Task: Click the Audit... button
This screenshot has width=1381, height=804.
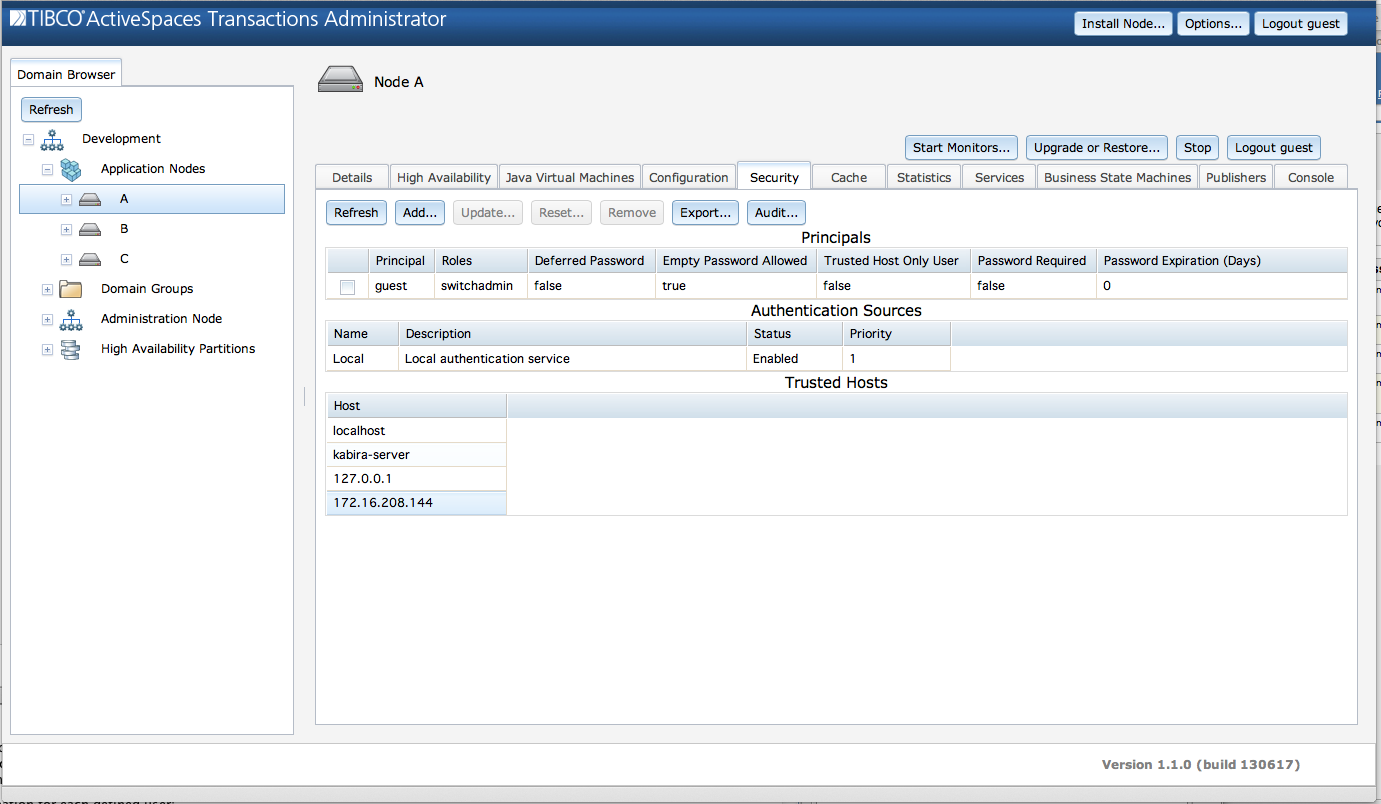Action: (x=776, y=212)
